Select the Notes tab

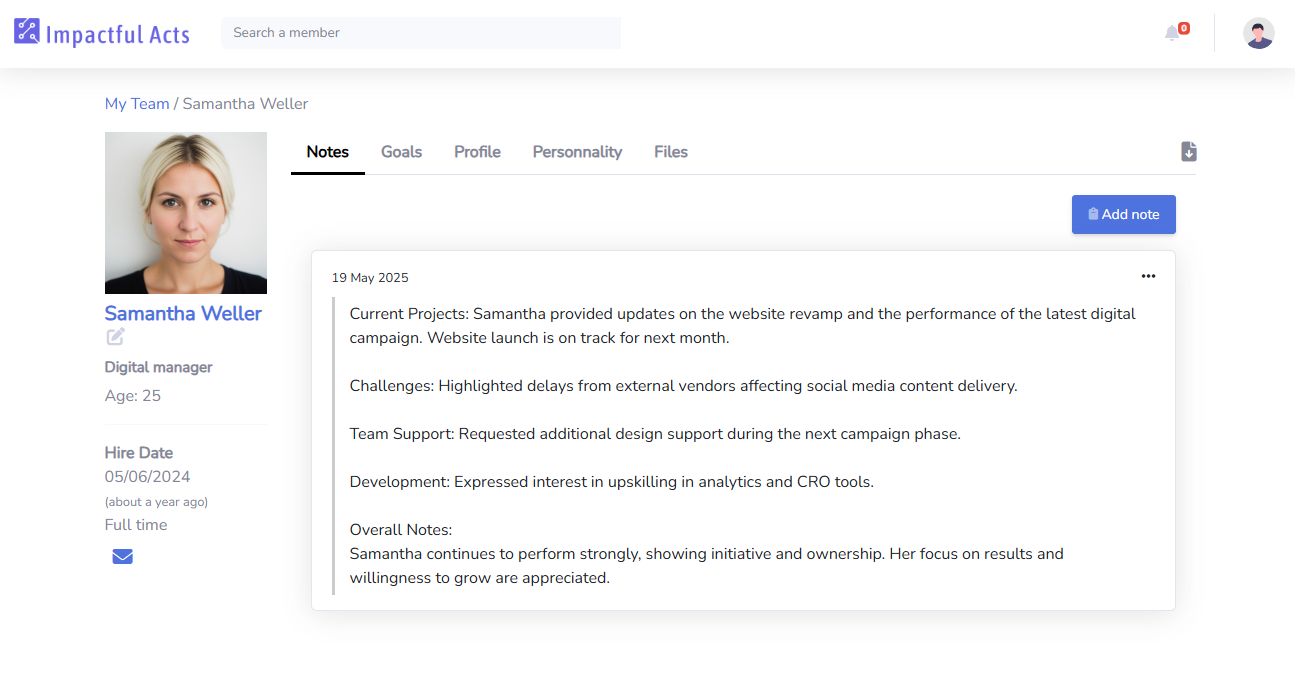pyautogui.click(x=327, y=152)
